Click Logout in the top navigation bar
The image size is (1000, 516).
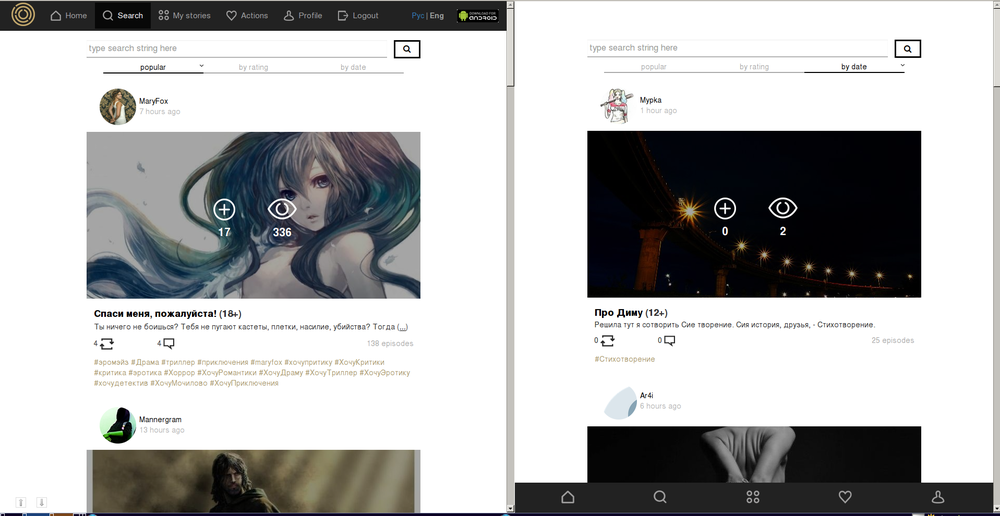pos(358,15)
